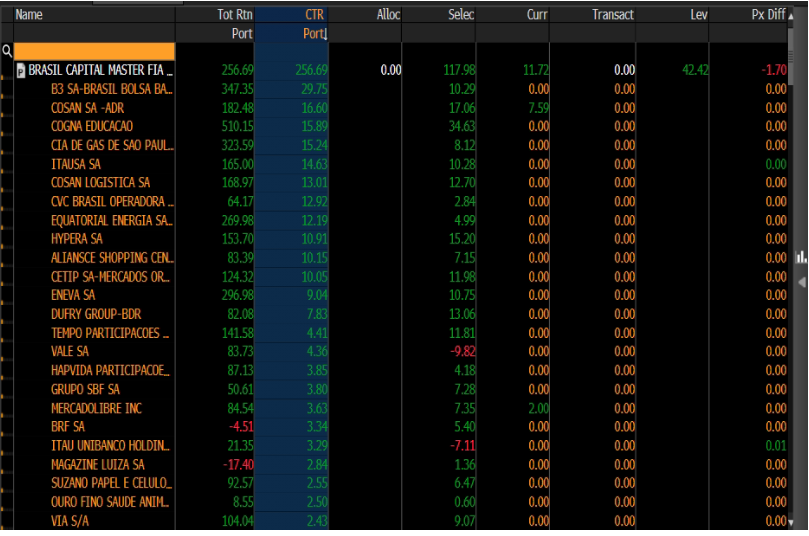Open the chart icon on right edge

pos(801,256)
